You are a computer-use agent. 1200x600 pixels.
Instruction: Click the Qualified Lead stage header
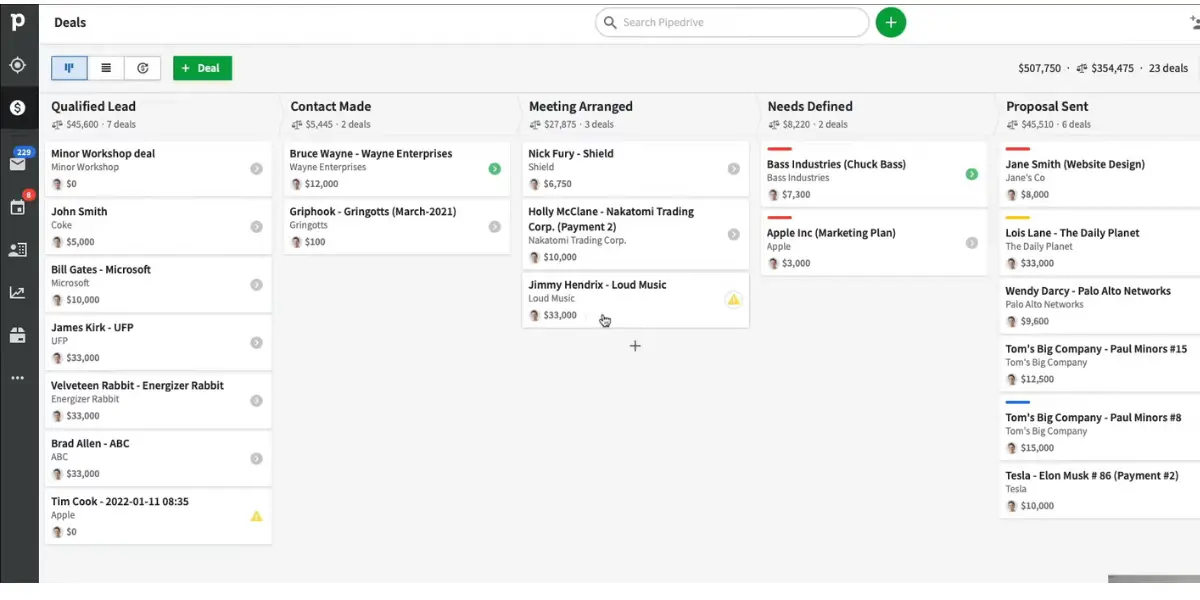pos(93,106)
